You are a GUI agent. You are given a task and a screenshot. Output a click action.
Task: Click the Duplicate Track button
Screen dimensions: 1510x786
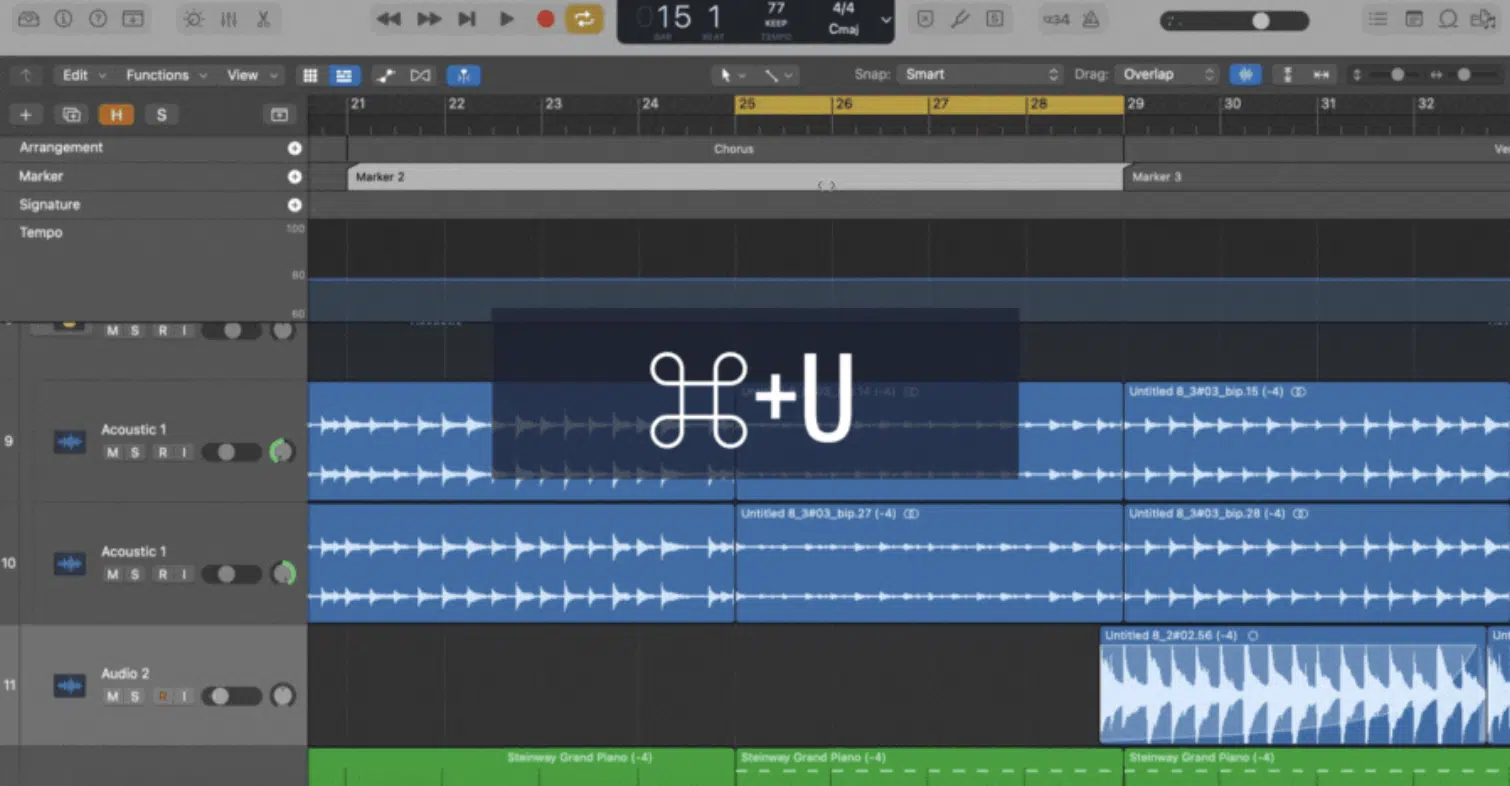(x=71, y=115)
